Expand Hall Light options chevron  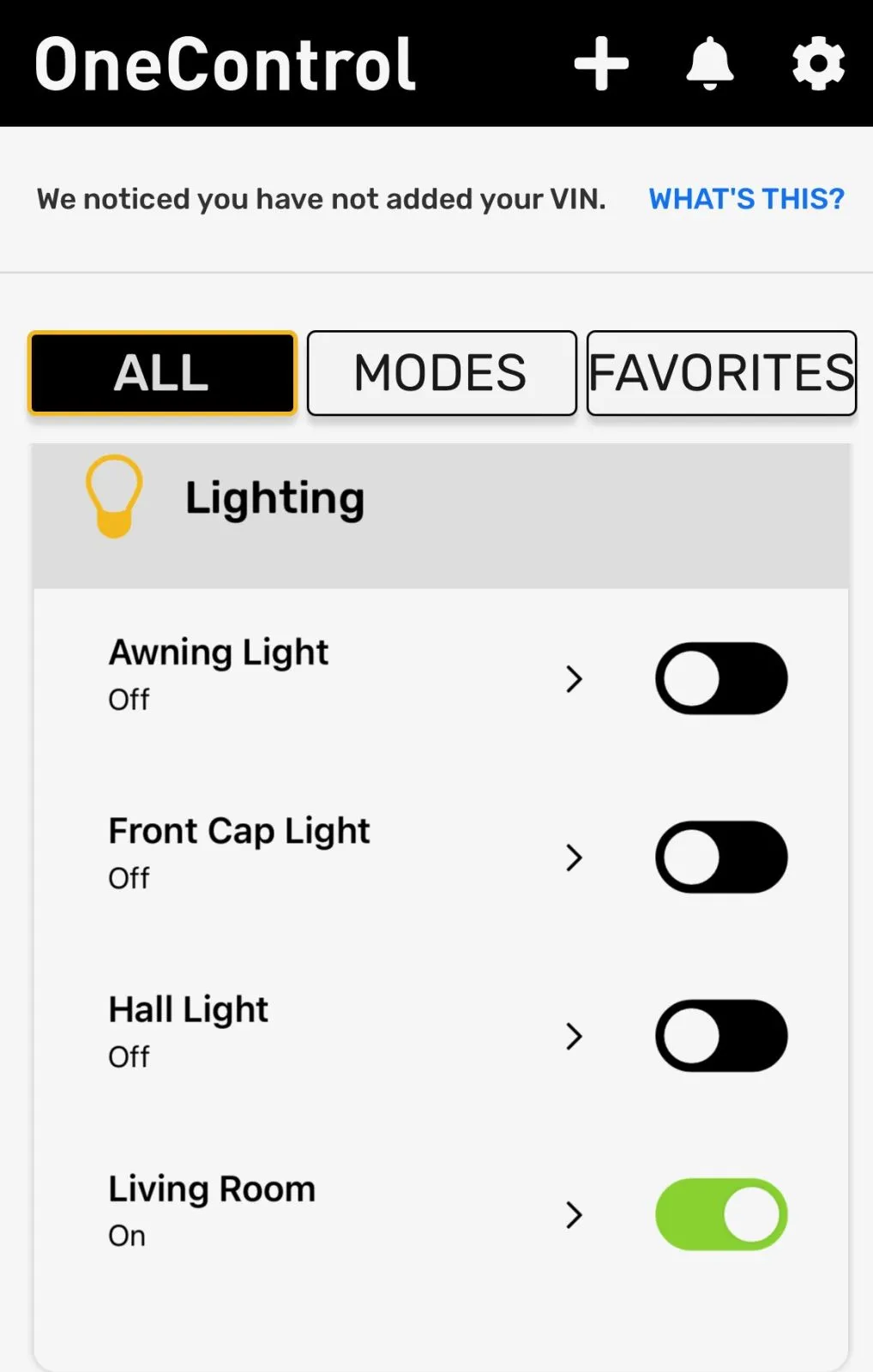coord(574,1036)
